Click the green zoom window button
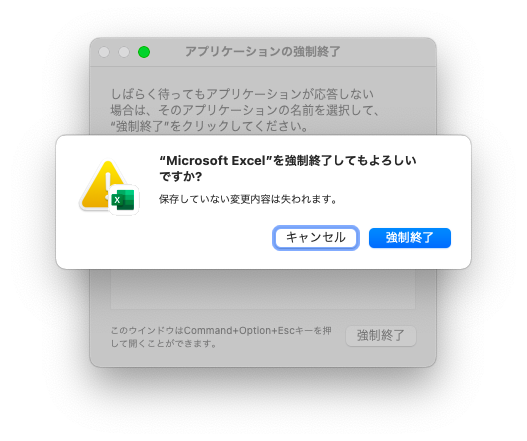Screen dimensions: 527x441 pos(144,52)
